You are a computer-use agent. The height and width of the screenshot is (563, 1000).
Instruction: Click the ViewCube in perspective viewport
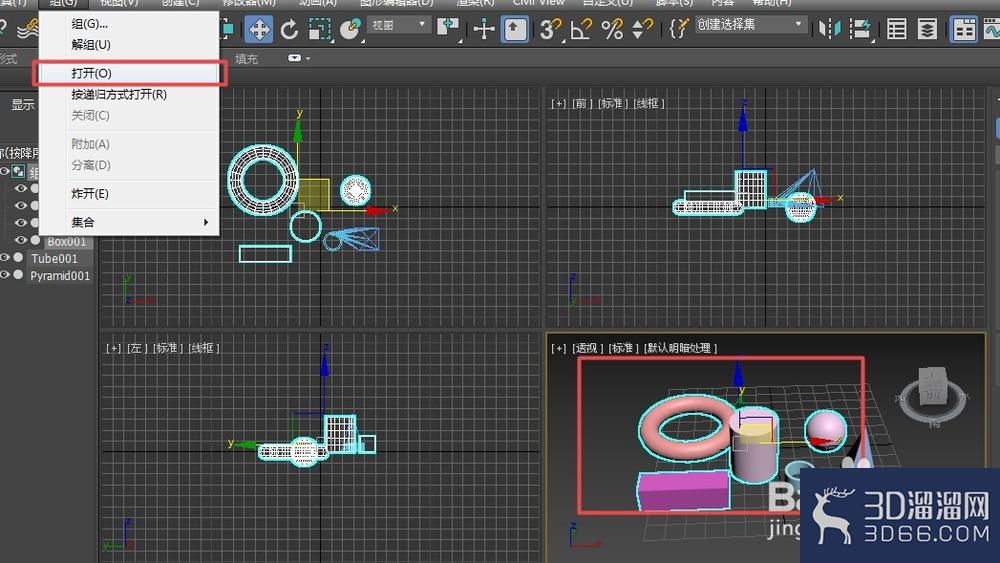(x=934, y=394)
